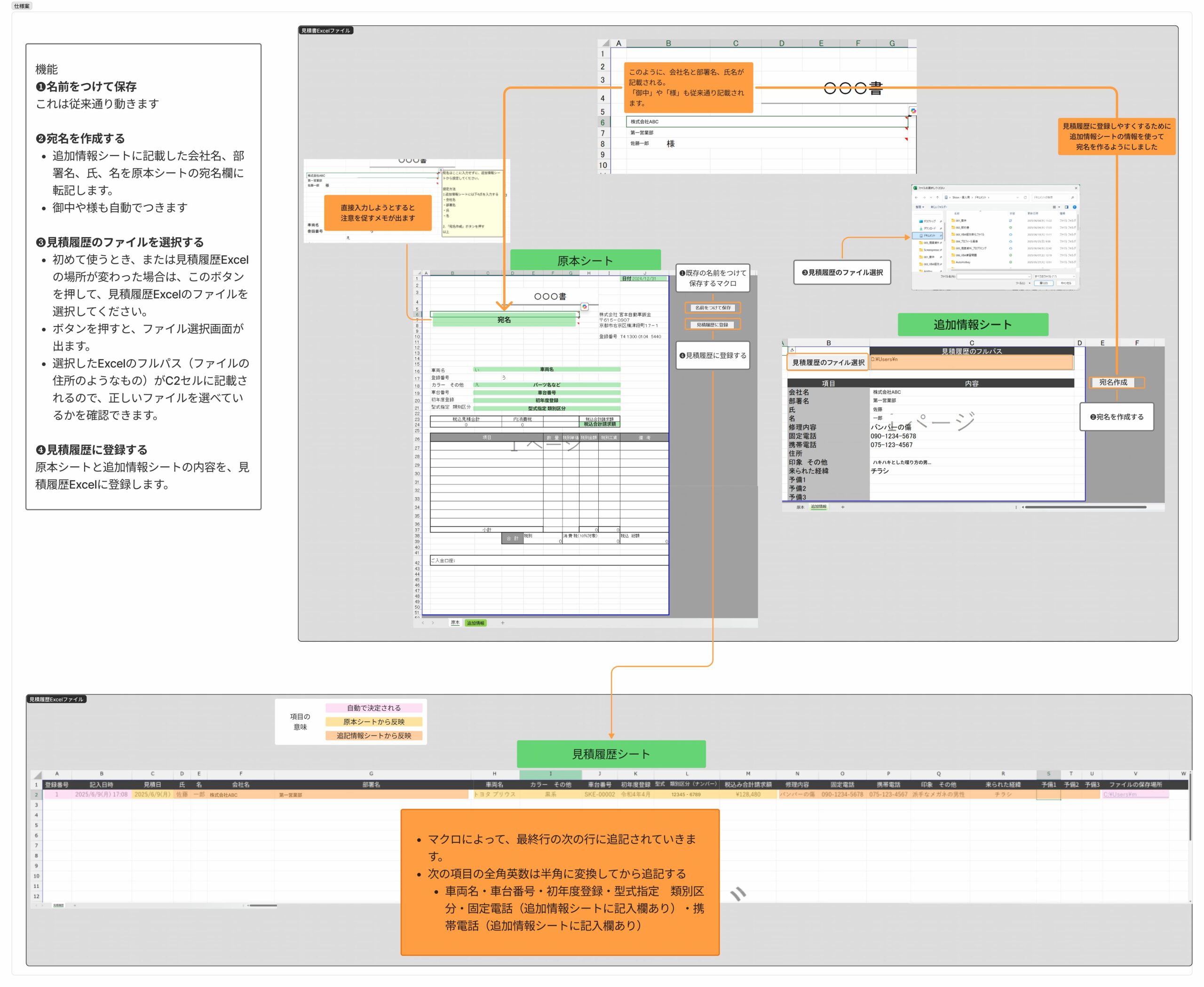
Task: Add new sheet with plus icon beside 追加情報 tab
Action: [842, 507]
